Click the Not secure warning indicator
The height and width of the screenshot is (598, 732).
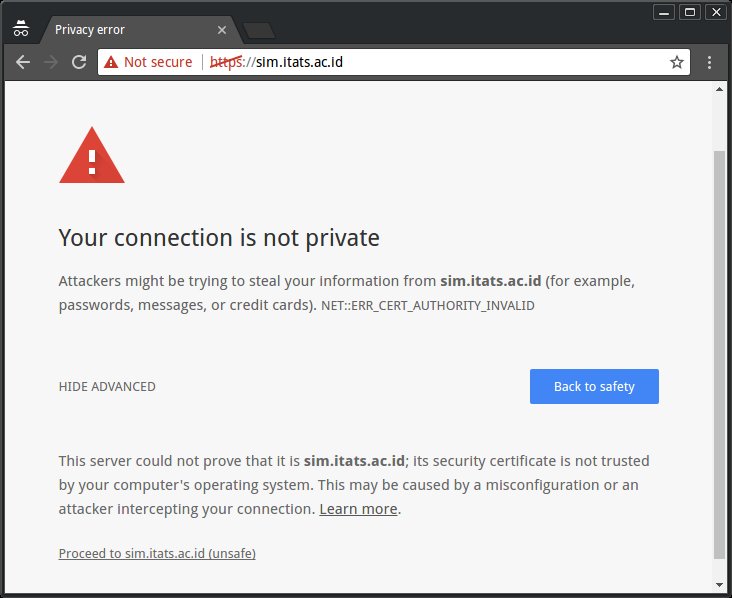pyautogui.click(x=148, y=62)
